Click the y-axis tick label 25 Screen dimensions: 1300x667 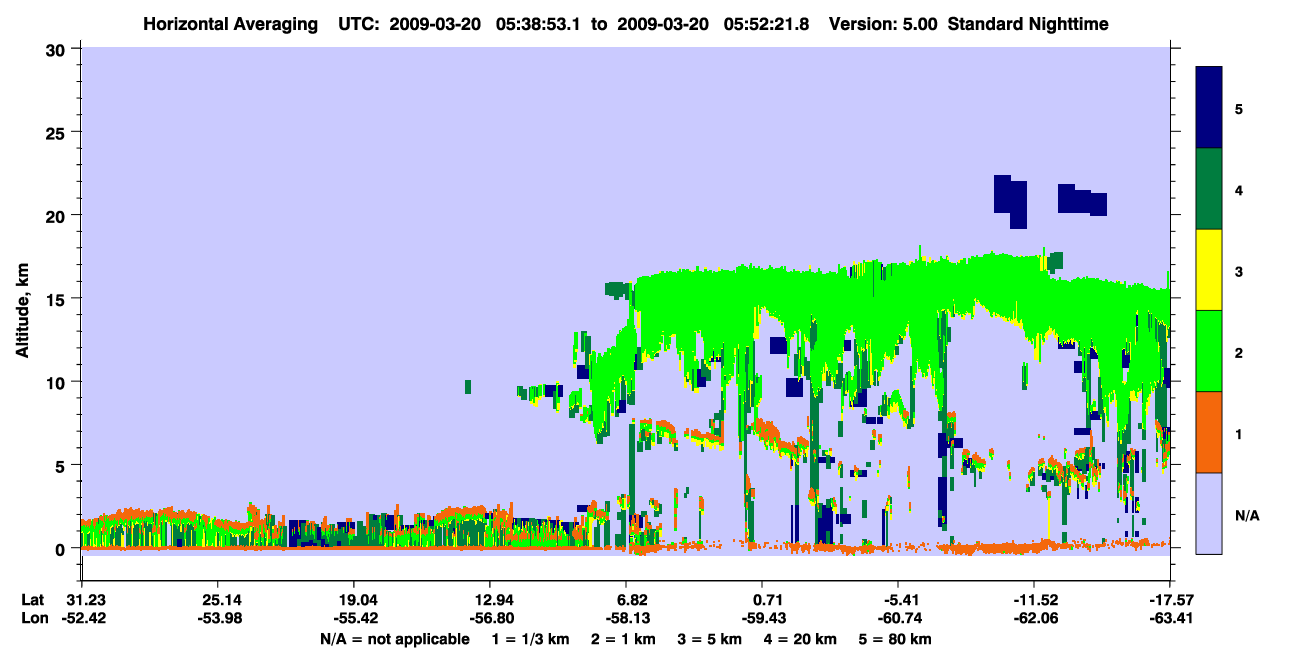pos(58,132)
